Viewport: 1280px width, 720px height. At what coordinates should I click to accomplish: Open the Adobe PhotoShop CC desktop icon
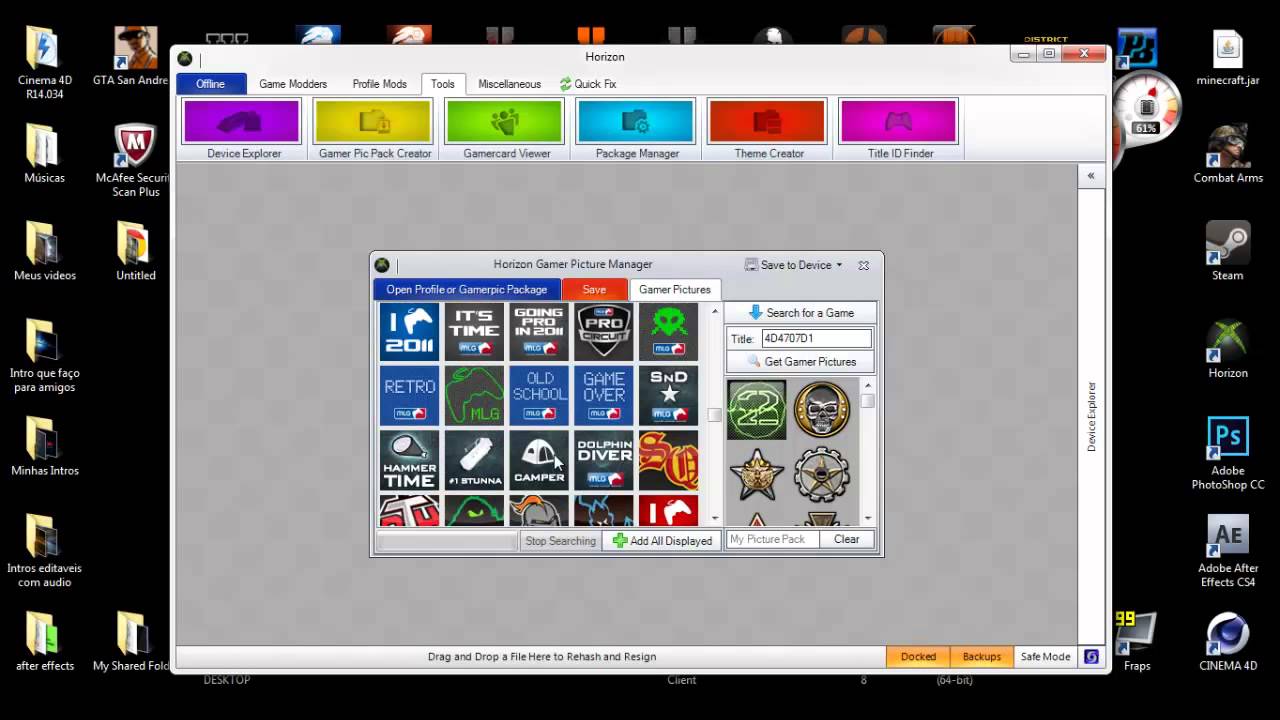(x=1228, y=454)
